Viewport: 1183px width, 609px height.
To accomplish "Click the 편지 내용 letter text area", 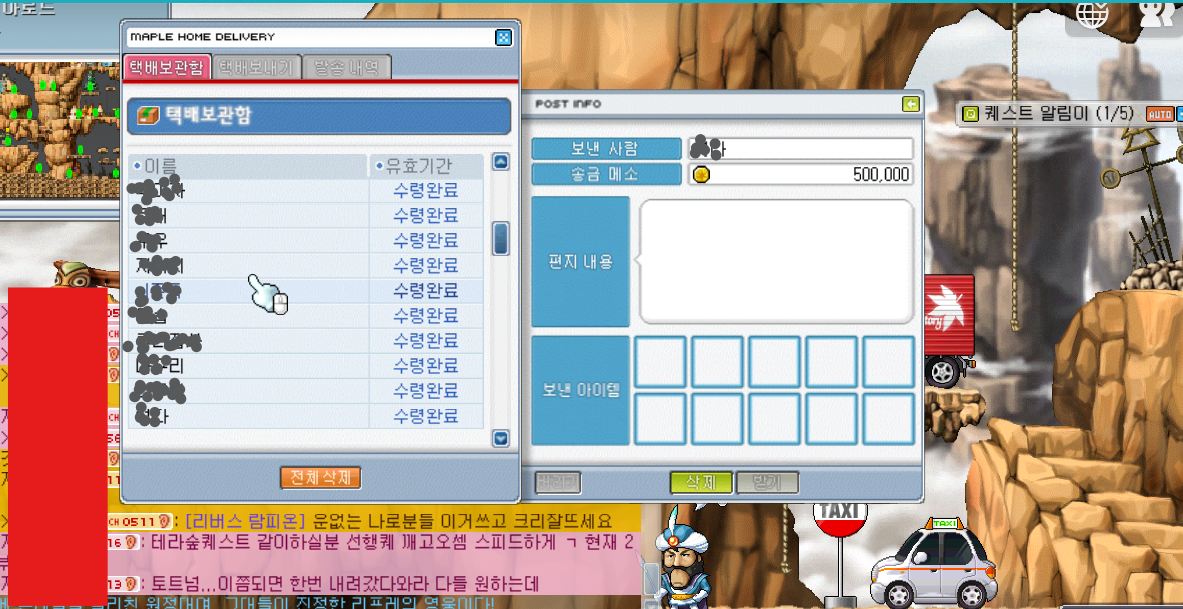I will [x=776, y=262].
